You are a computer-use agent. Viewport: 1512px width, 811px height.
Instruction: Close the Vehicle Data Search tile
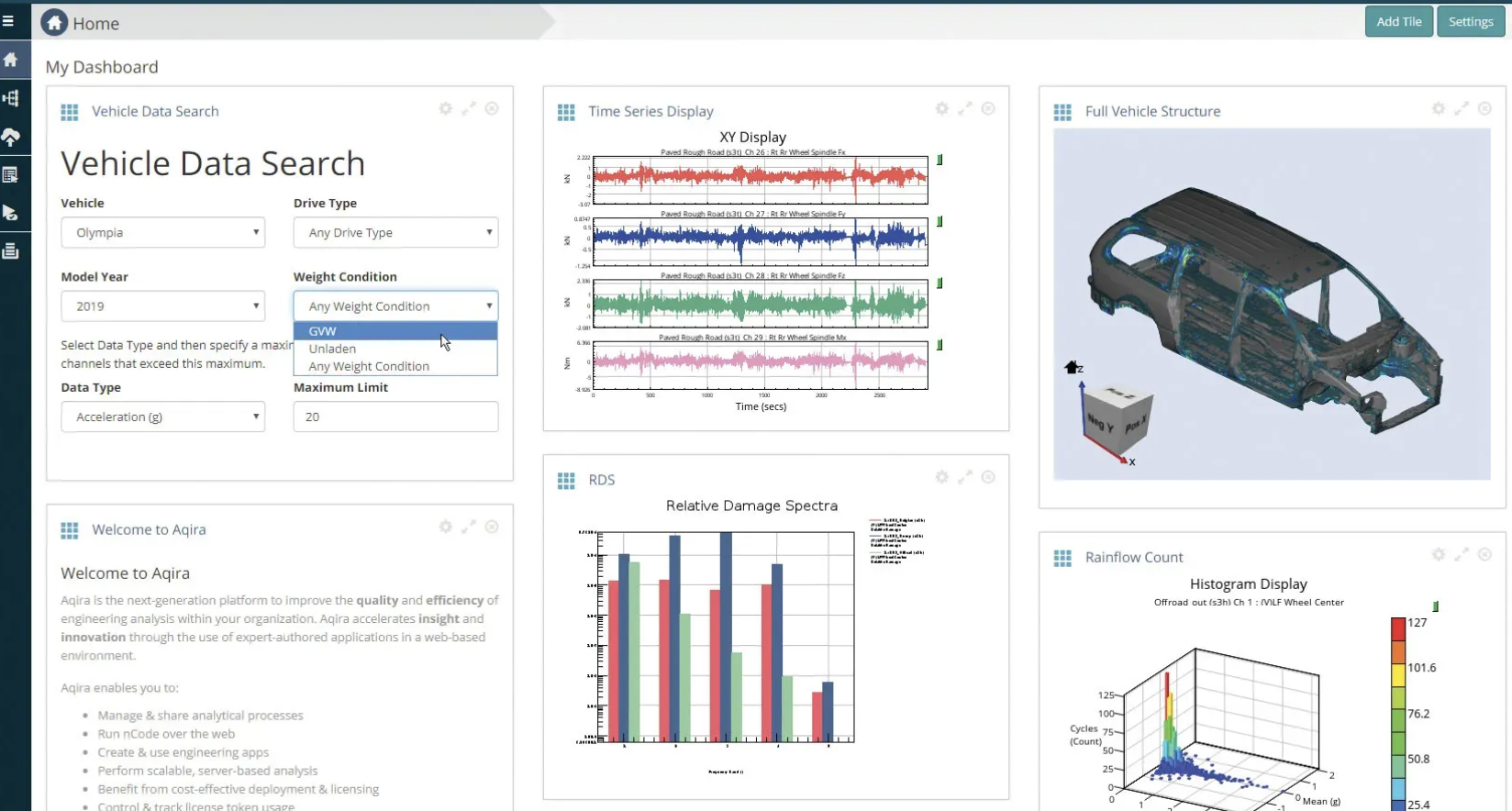pyautogui.click(x=492, y=108)
